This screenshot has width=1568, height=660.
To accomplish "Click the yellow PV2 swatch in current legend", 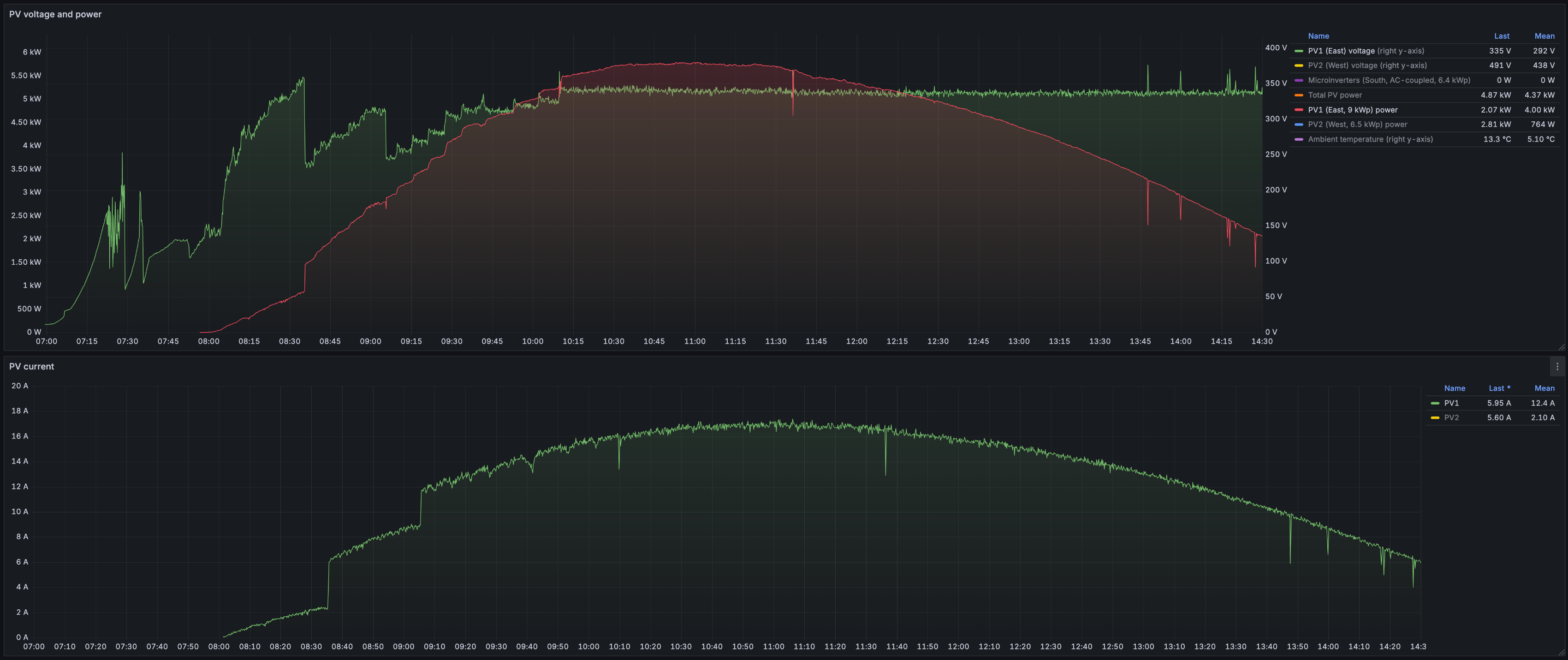I will tap(1435, 418).
